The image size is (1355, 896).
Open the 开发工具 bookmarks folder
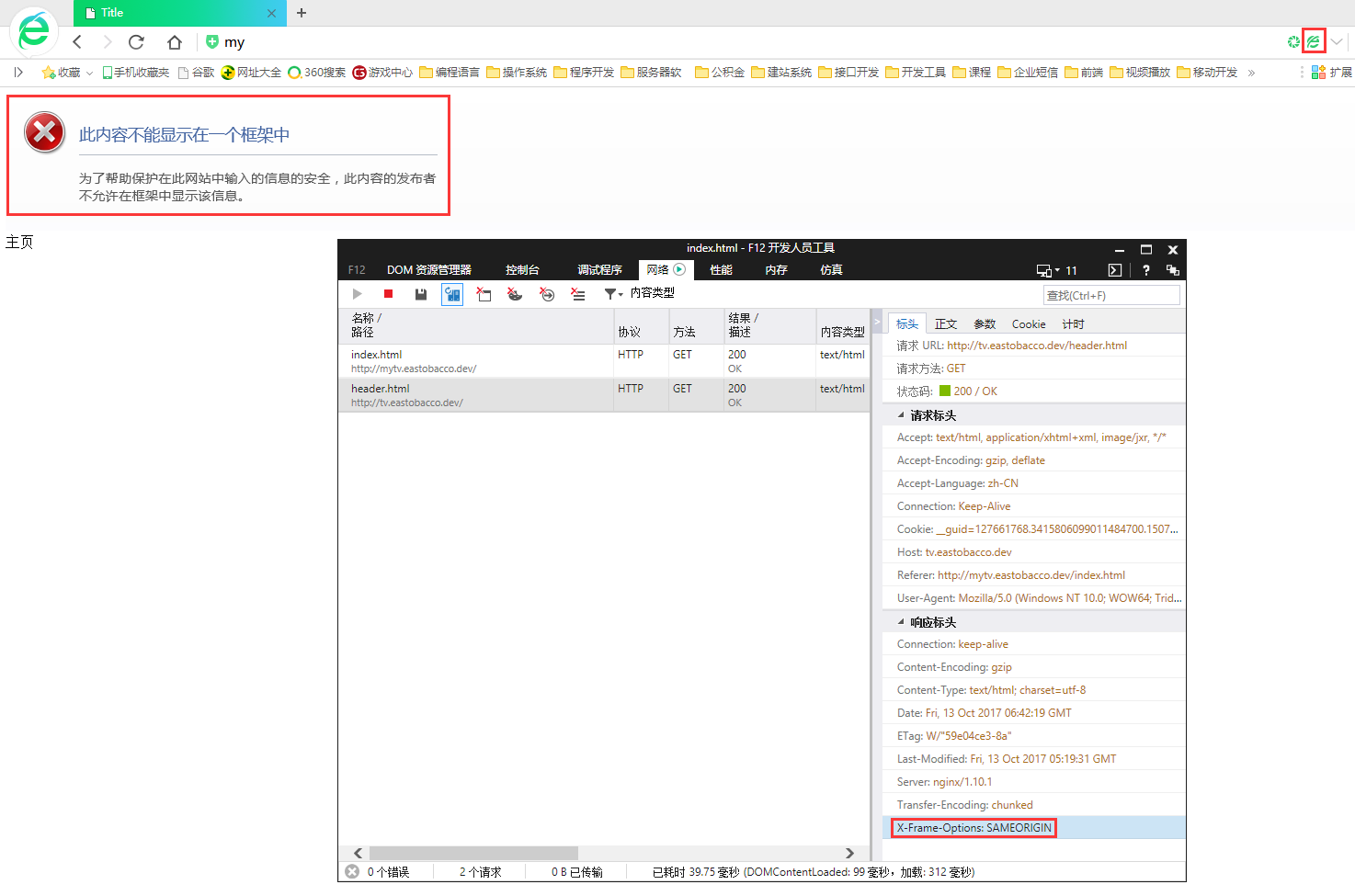click(x=916, y=73)
